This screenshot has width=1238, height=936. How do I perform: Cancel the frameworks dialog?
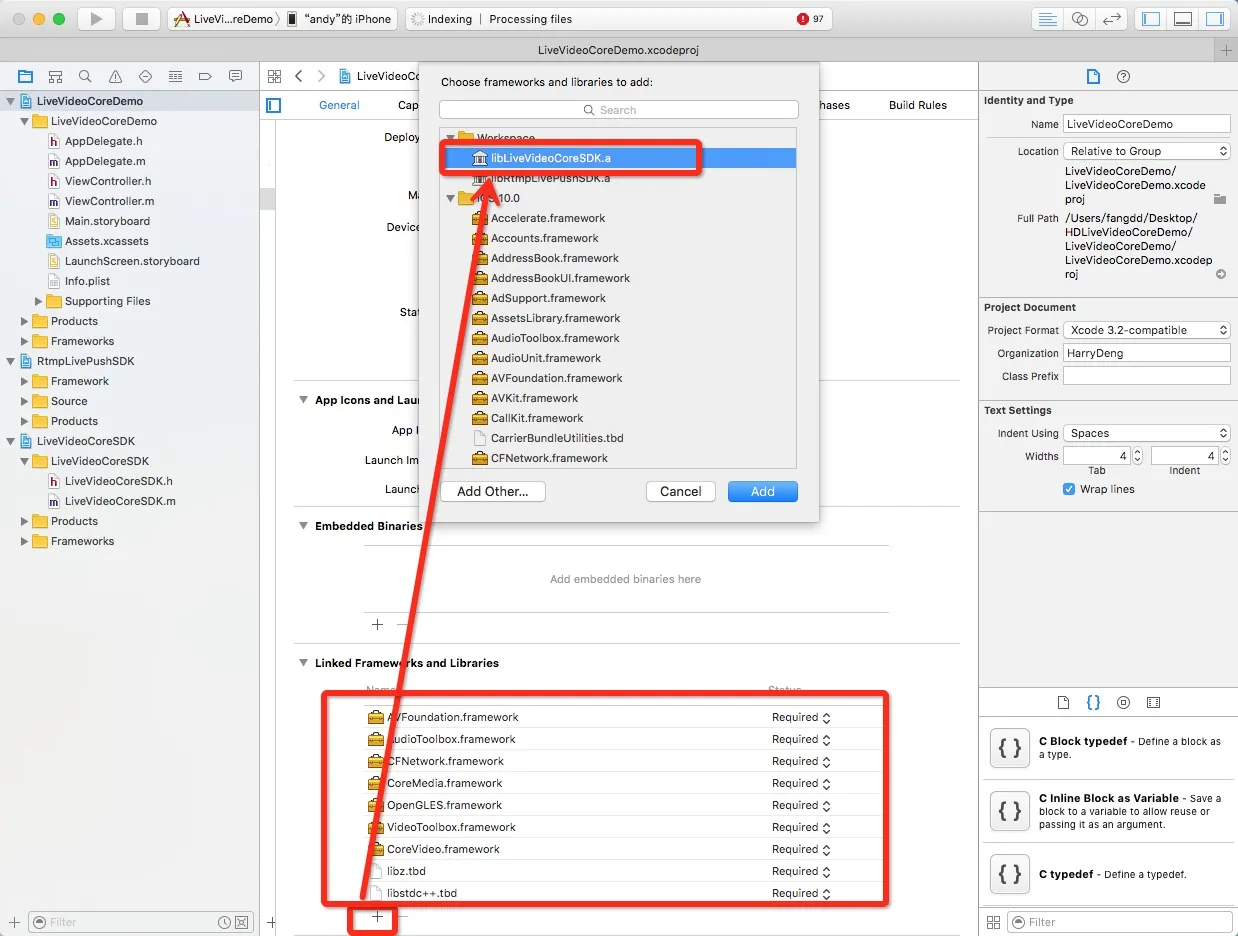coord(681,491)
